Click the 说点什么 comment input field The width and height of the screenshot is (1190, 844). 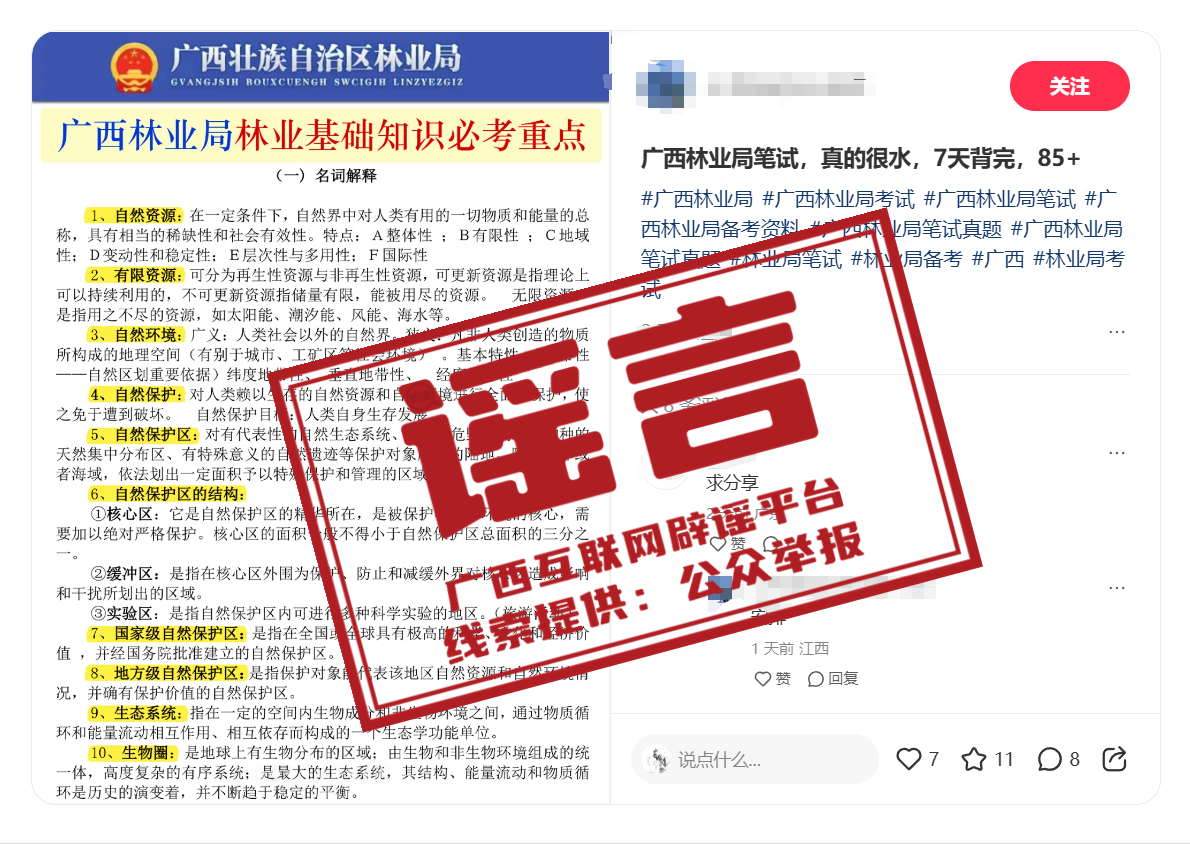[754, 759]
